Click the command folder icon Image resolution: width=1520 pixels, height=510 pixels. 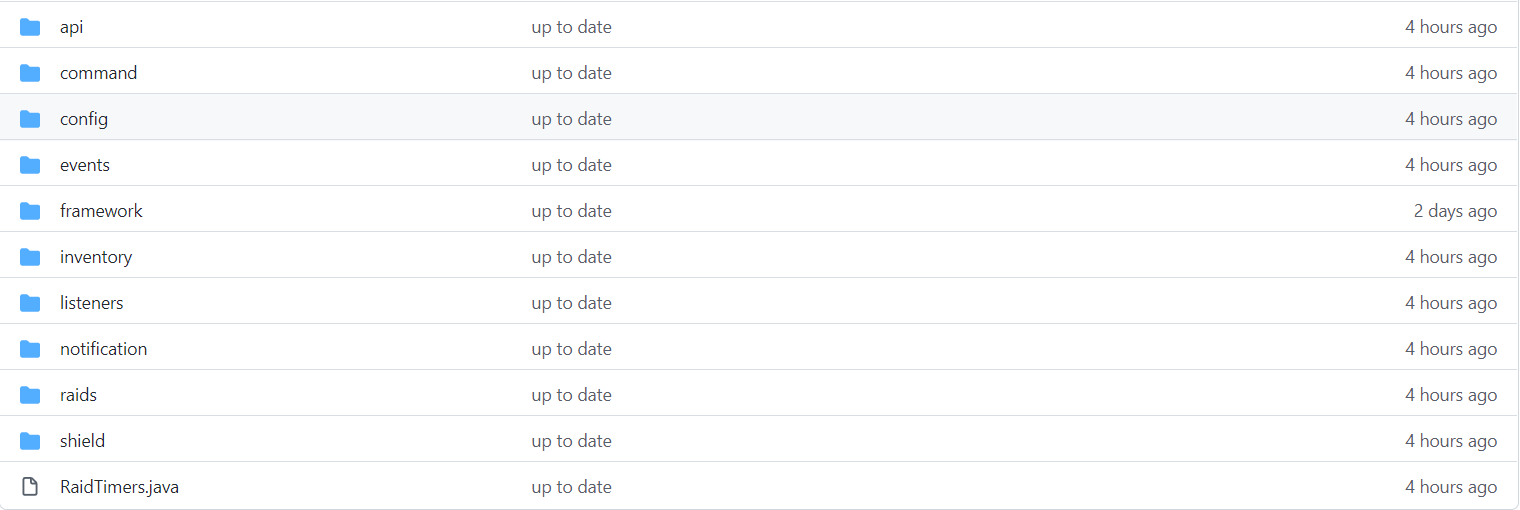pyautogui.click(x=30, y=73)
